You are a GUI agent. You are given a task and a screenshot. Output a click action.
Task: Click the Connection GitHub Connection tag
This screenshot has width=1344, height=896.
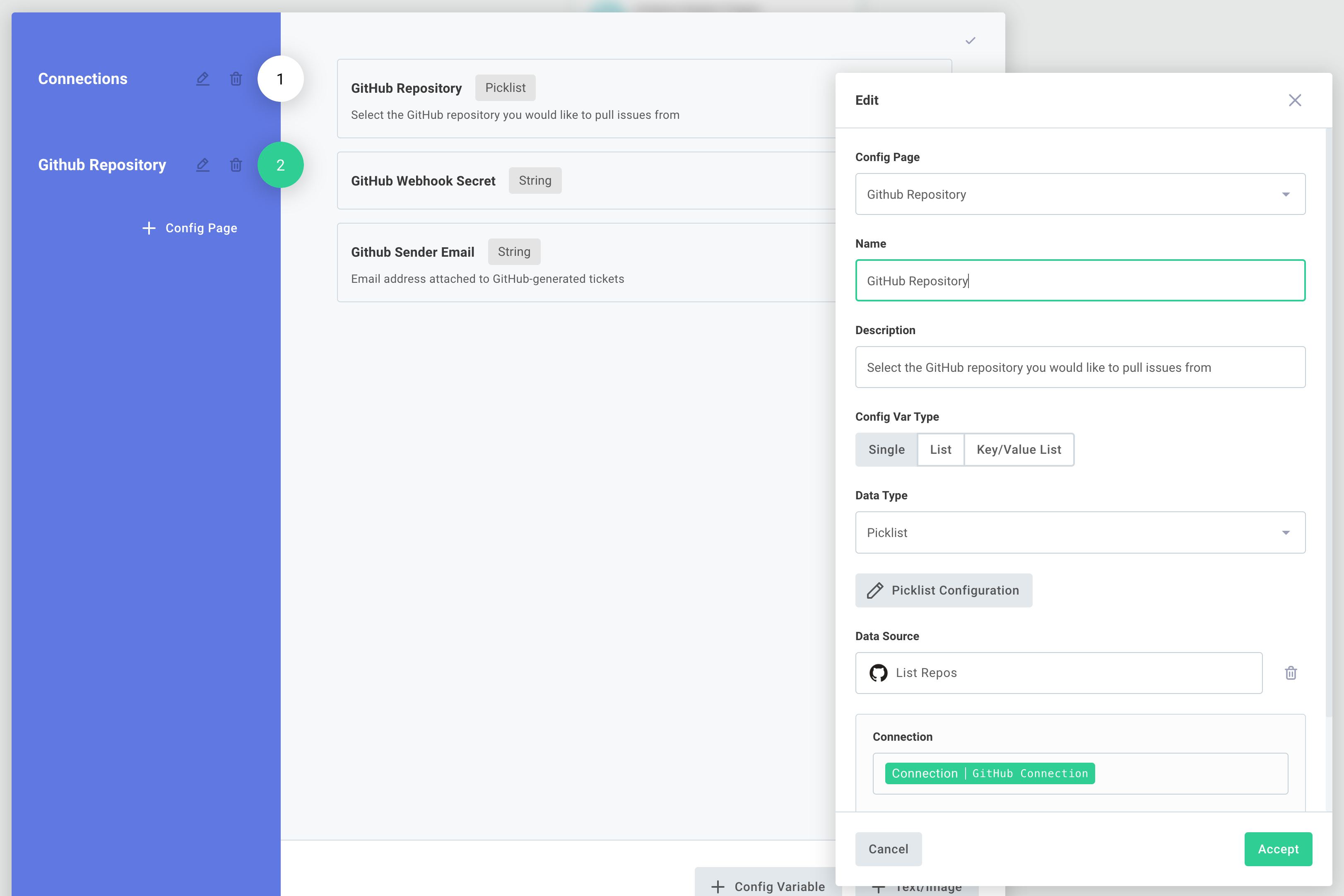pos(989,773)
